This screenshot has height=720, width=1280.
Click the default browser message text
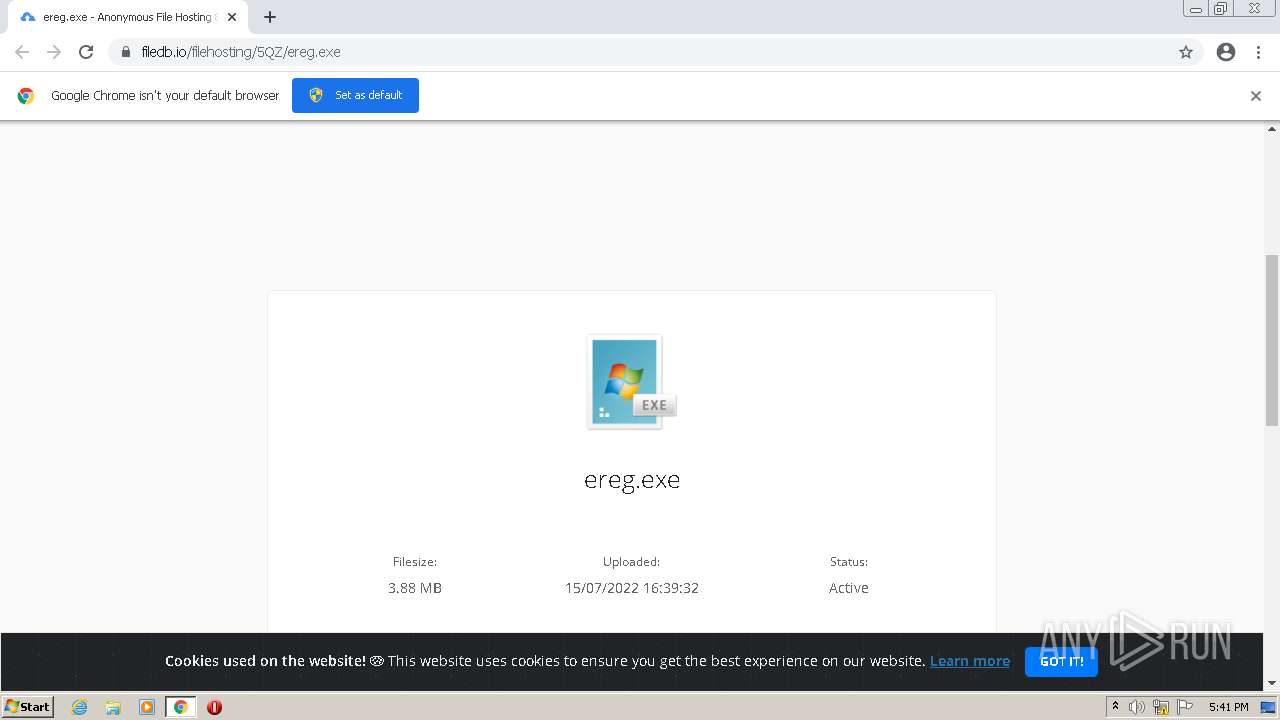coord(165,96)
